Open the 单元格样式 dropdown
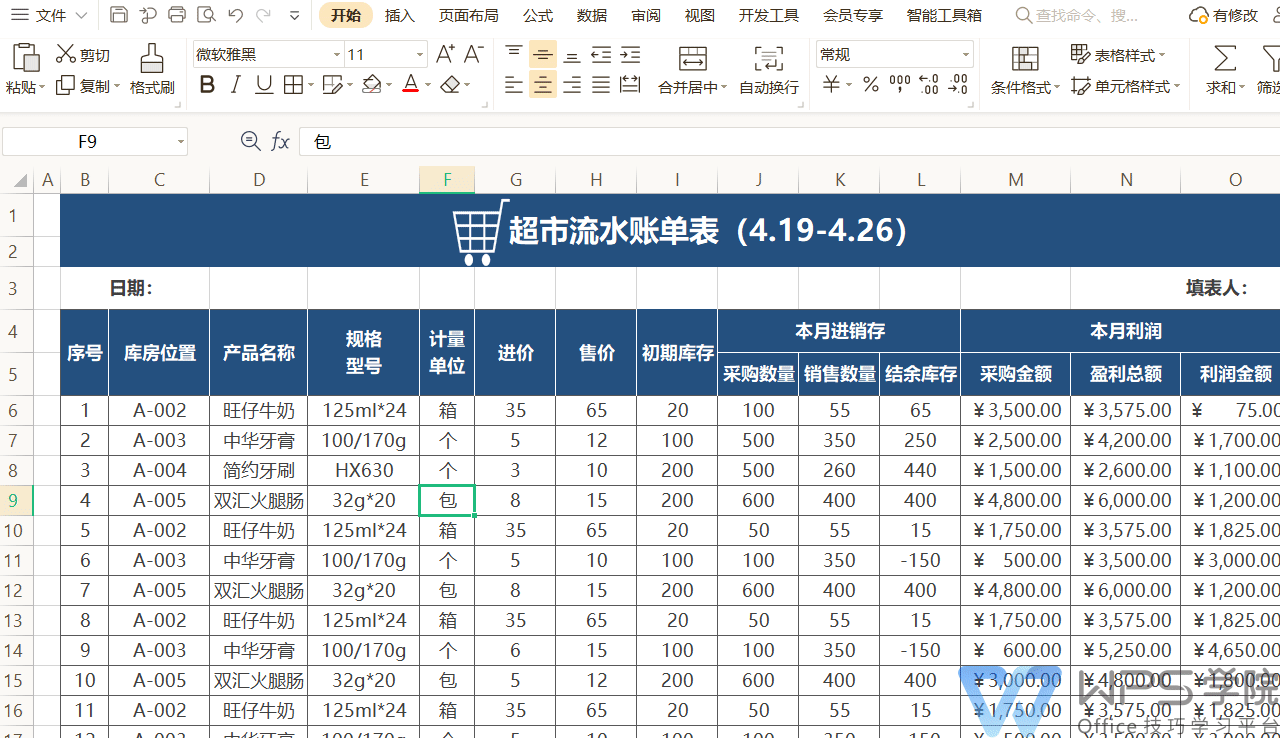 (x=1125, y=87)
